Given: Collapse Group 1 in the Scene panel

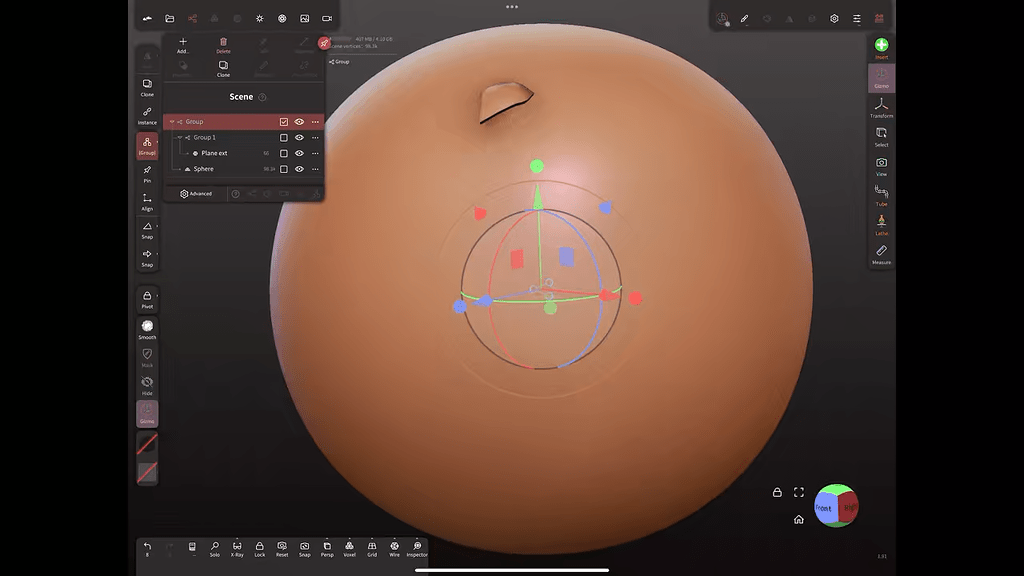Looking at the screenshot, I should [x=180, y=137].
